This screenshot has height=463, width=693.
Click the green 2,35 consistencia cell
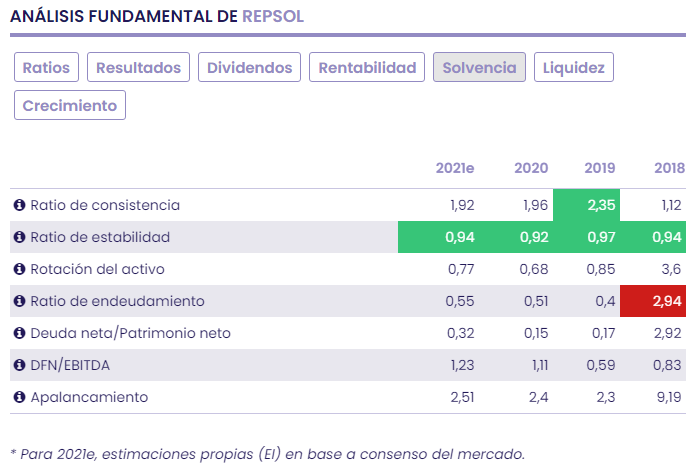(x=589, y=205)
